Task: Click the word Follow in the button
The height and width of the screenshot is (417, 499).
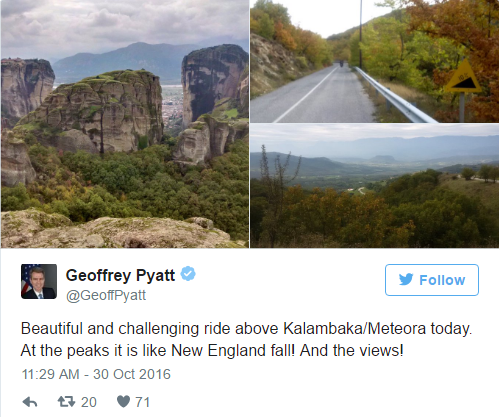Action: coord(442,280)
